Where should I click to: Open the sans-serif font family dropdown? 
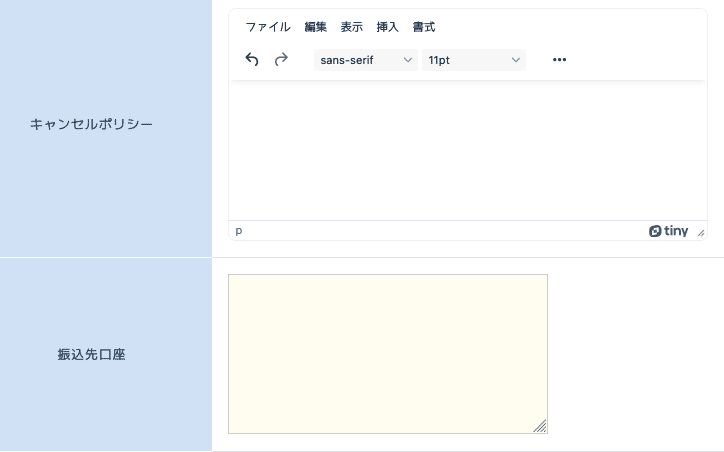tap(366, 60)
